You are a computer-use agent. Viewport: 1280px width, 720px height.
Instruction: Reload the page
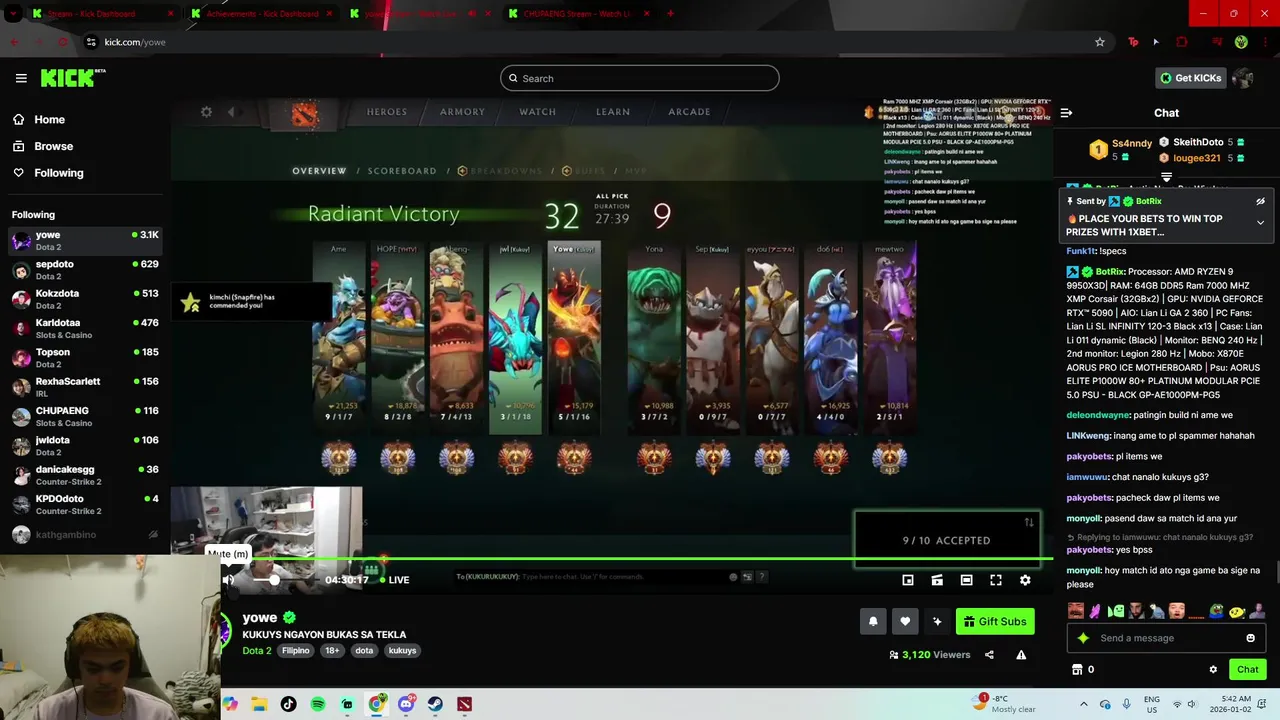coord(63,42)
